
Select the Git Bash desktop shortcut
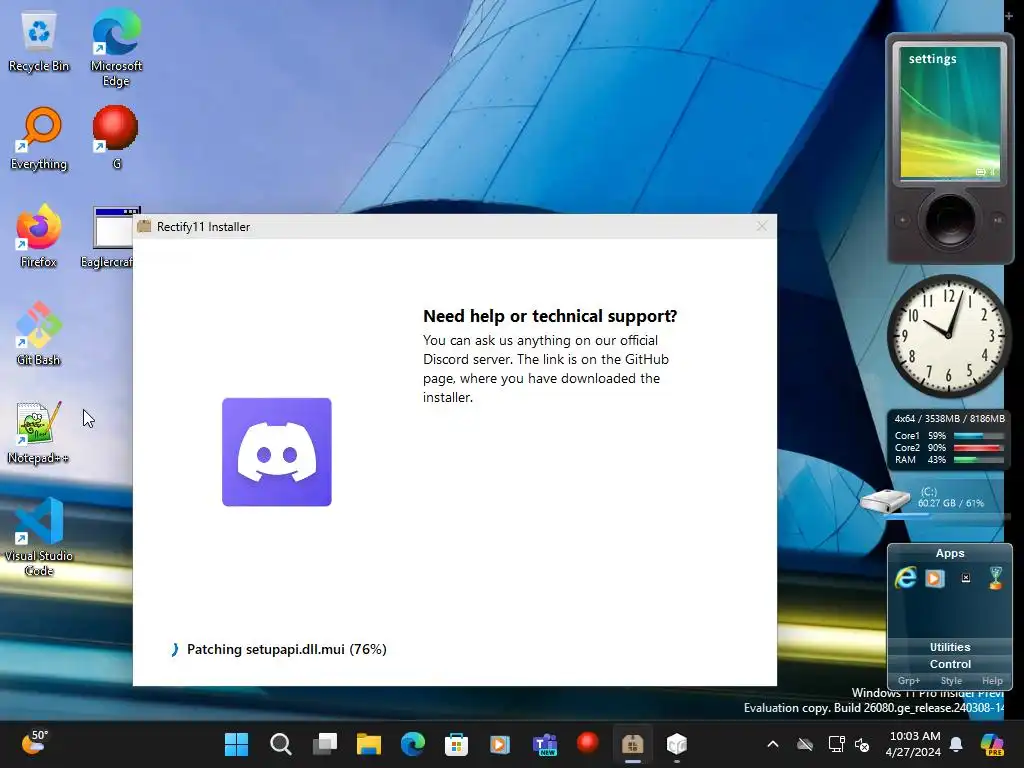(39, 334)
